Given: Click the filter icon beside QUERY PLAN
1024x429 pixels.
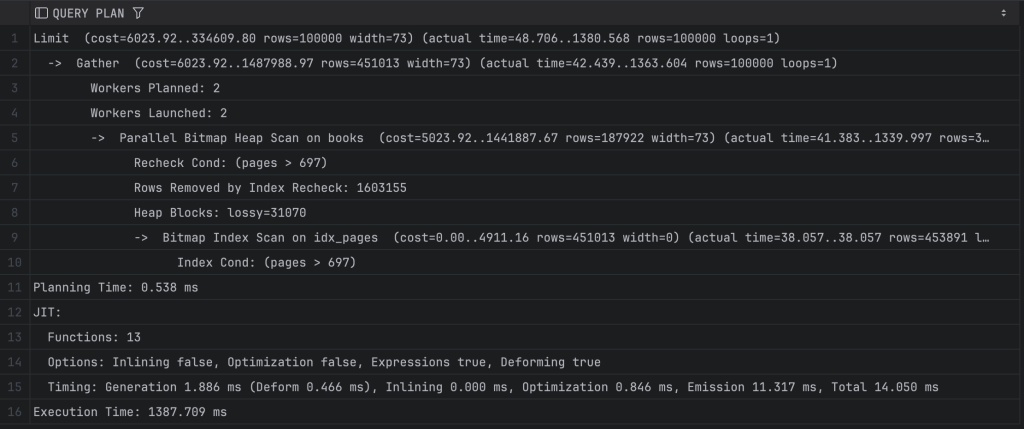Looking at the screenshot, I should click(137, 13).
